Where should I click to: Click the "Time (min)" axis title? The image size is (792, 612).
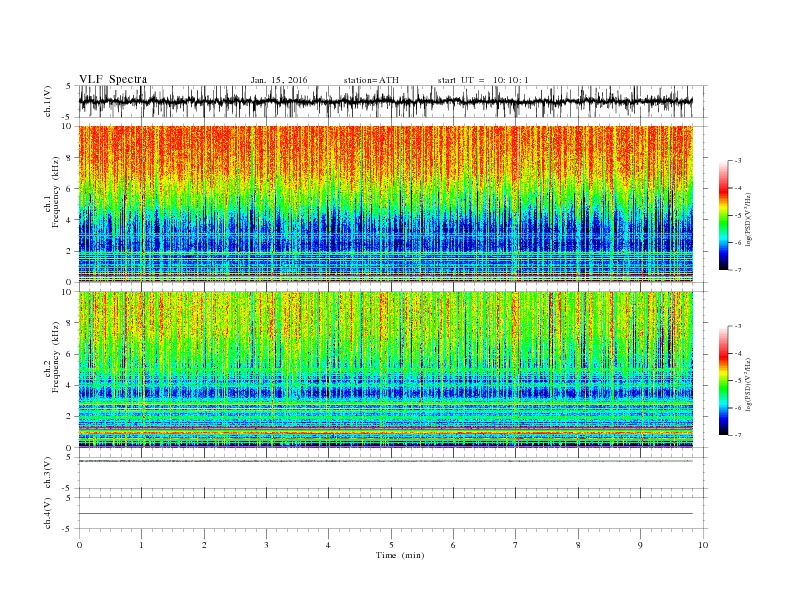[x=400, y=555]
